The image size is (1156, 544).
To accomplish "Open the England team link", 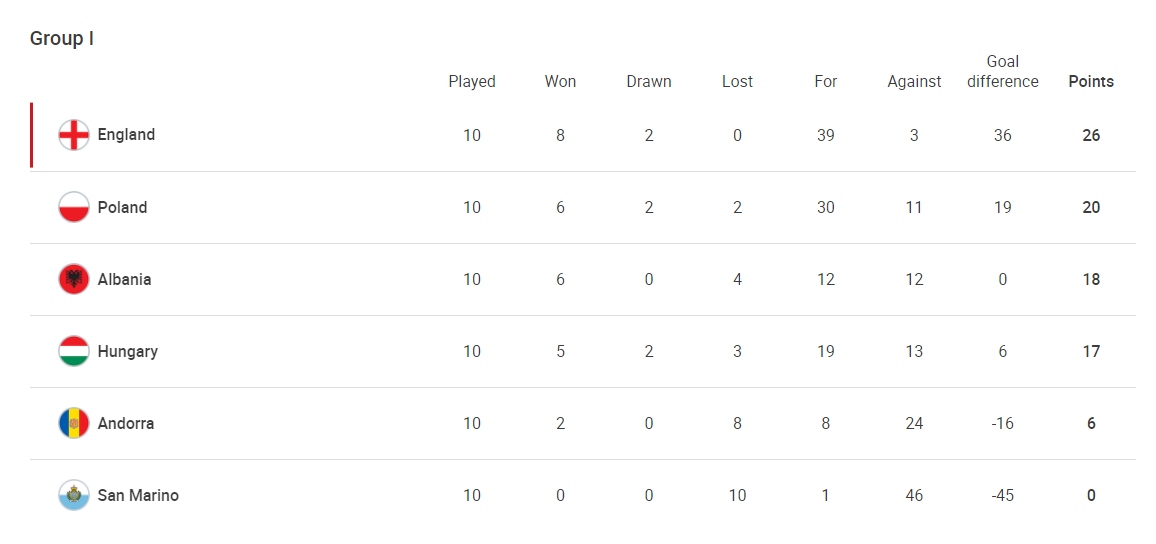I will [x=126, y=135].
